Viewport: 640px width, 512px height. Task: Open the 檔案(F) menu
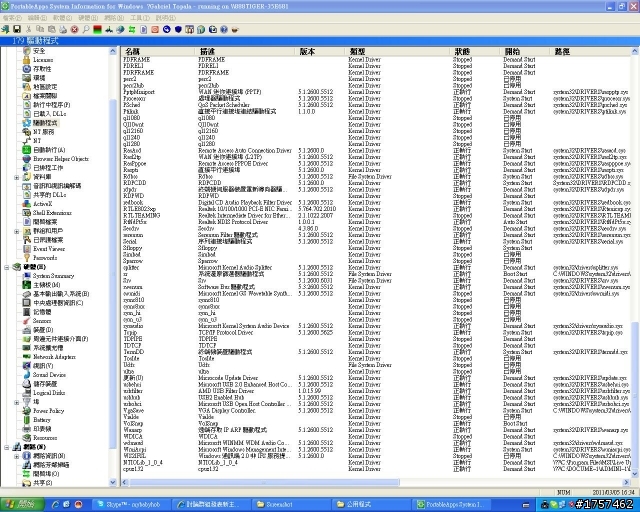point(12,18)
